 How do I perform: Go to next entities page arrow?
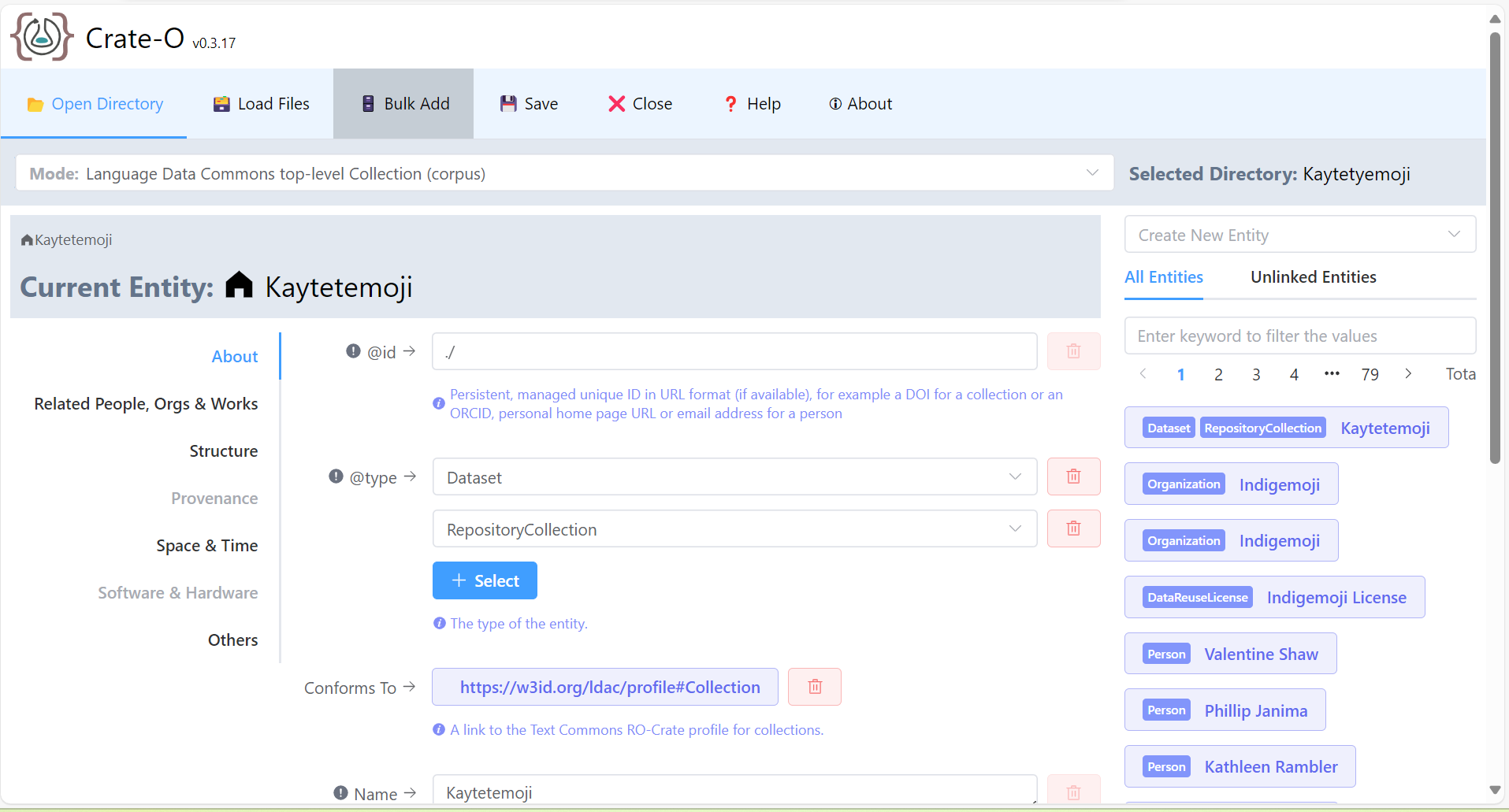[x=1408, y=374]
